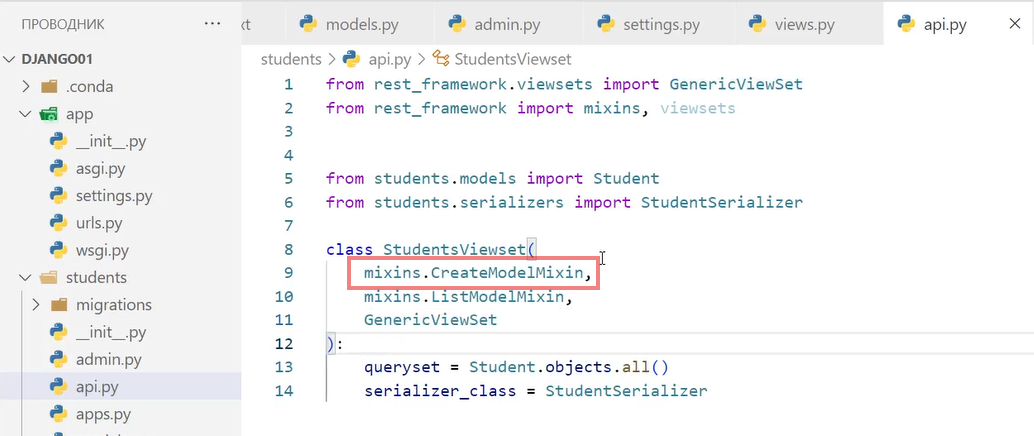Viewport: 1034px width, 436px height.
Task: Click the Python icon next to asgi.py
Action: 58,169
